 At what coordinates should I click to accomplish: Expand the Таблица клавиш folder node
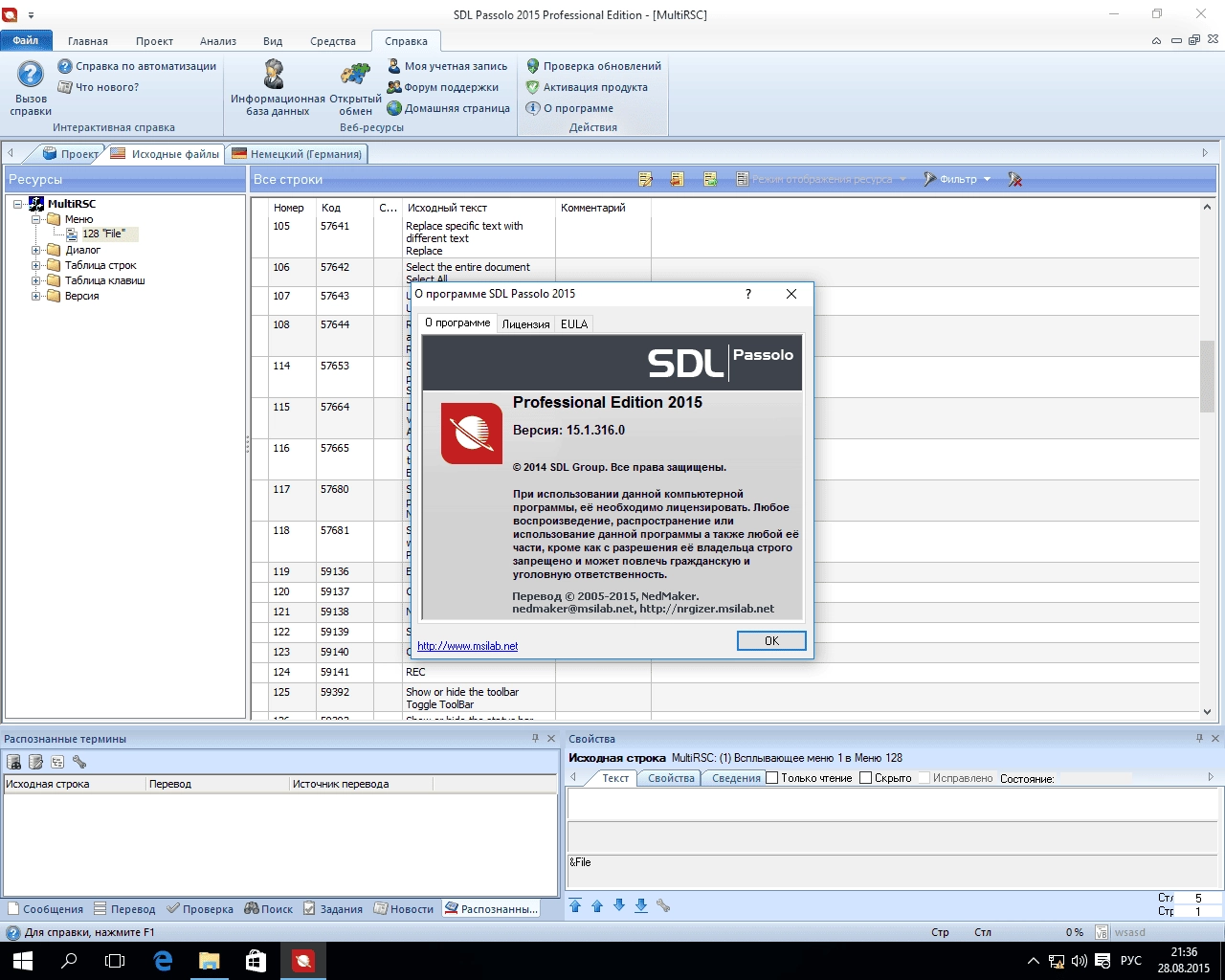36,280
